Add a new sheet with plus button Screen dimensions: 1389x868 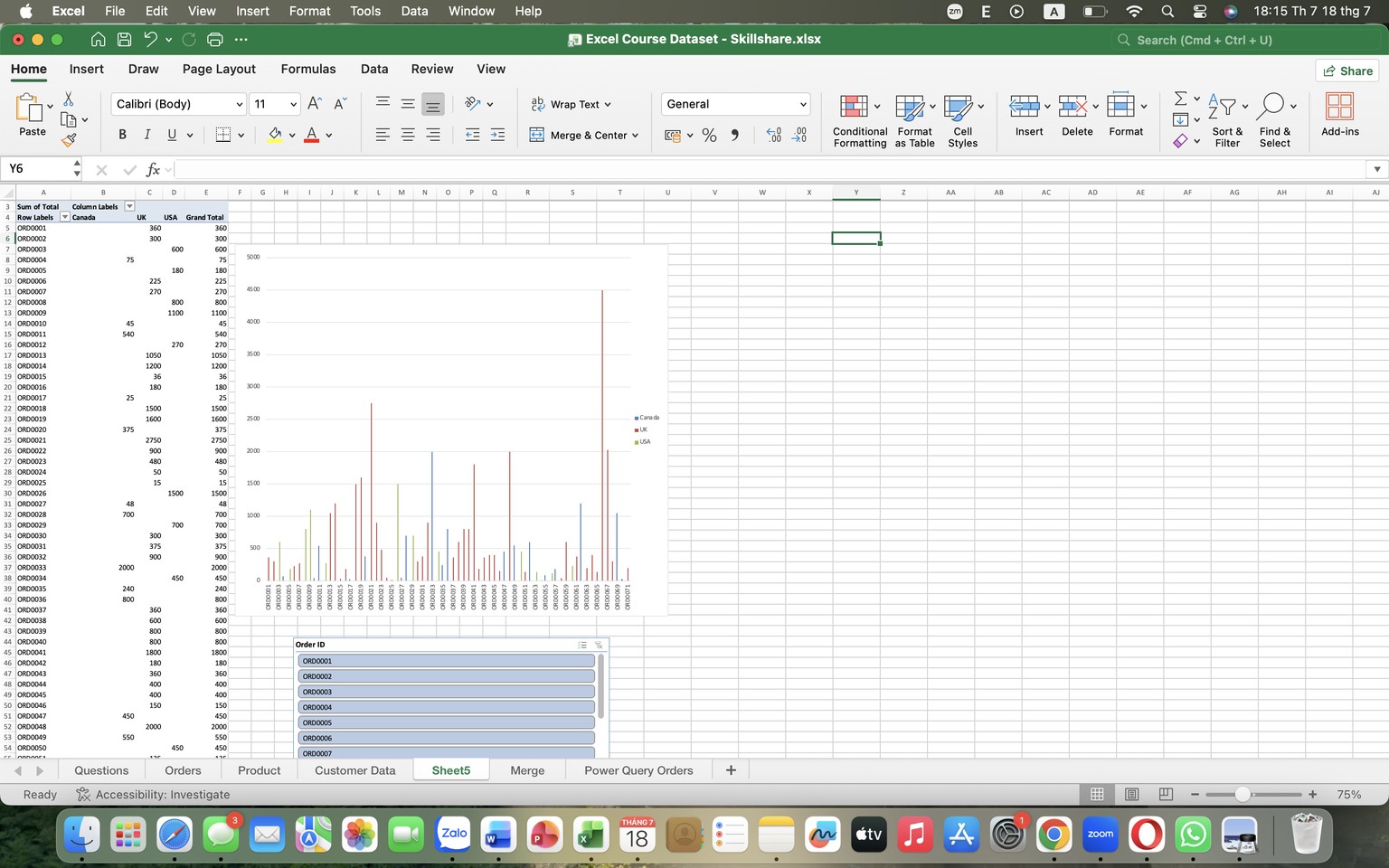[731, 770]
